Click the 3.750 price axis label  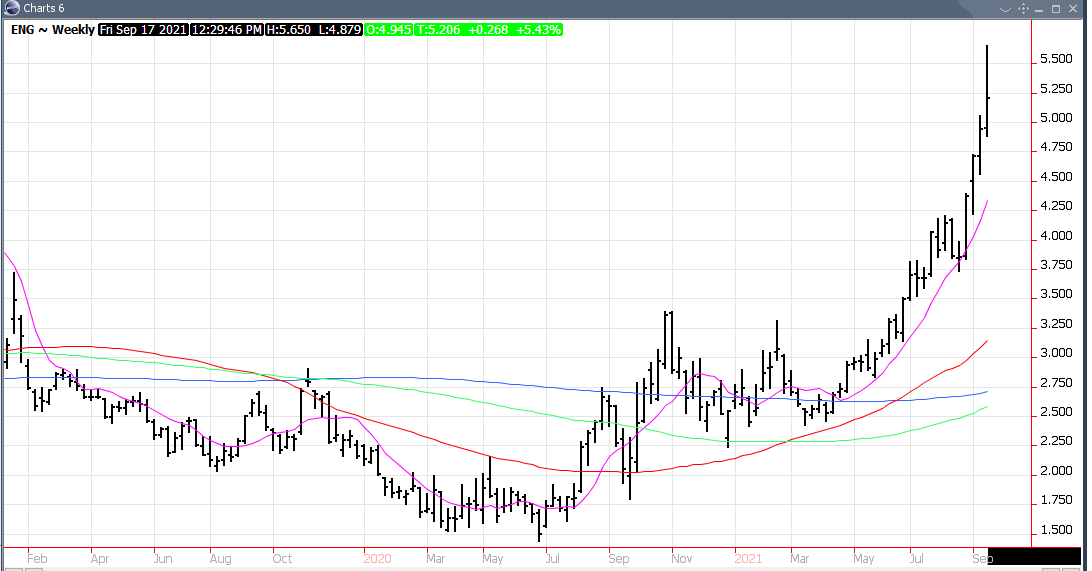pos(1056,265)
